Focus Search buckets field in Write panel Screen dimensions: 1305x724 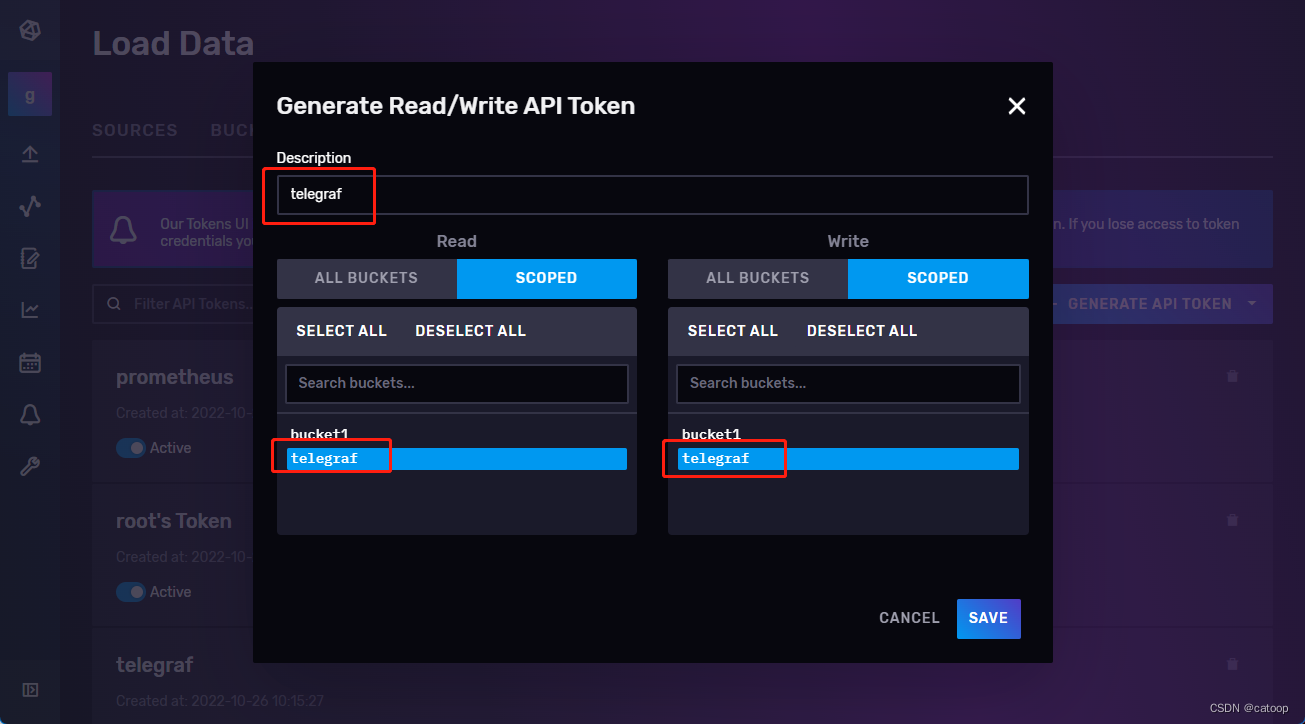point(848,383)
